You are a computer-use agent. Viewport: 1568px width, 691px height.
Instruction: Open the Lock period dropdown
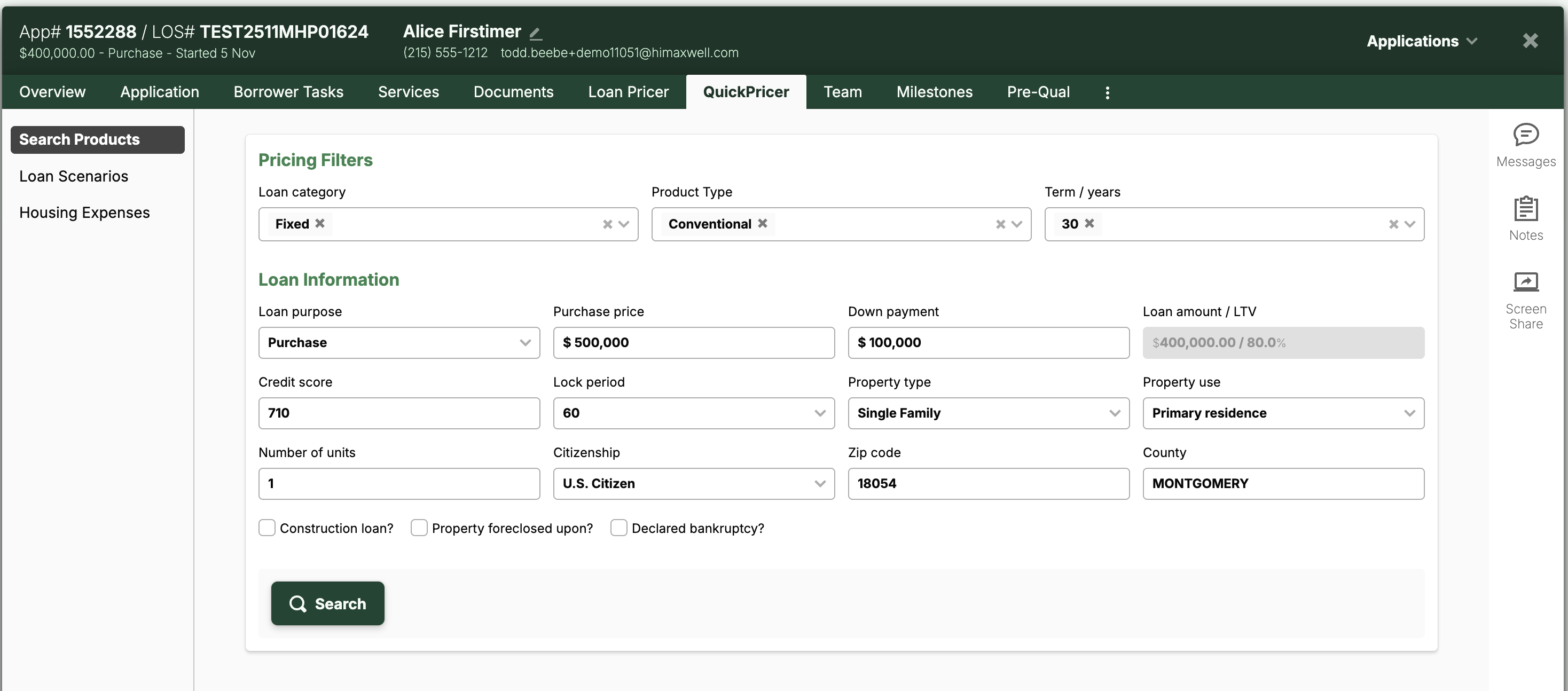pos(693,413)
